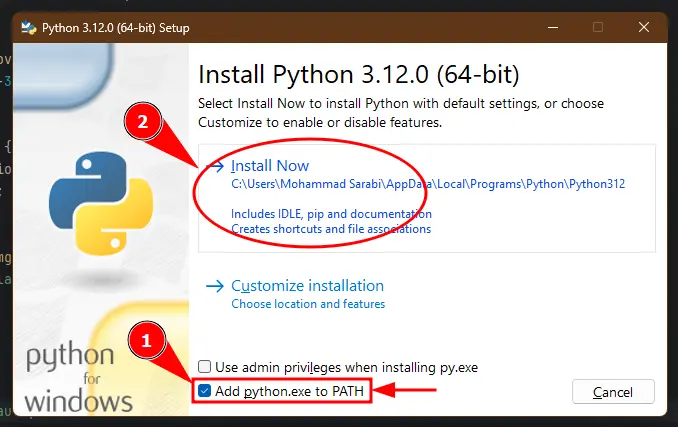Close the Python Setup window
This screenshot has height=427, width=678.
[x=644, y=27]
